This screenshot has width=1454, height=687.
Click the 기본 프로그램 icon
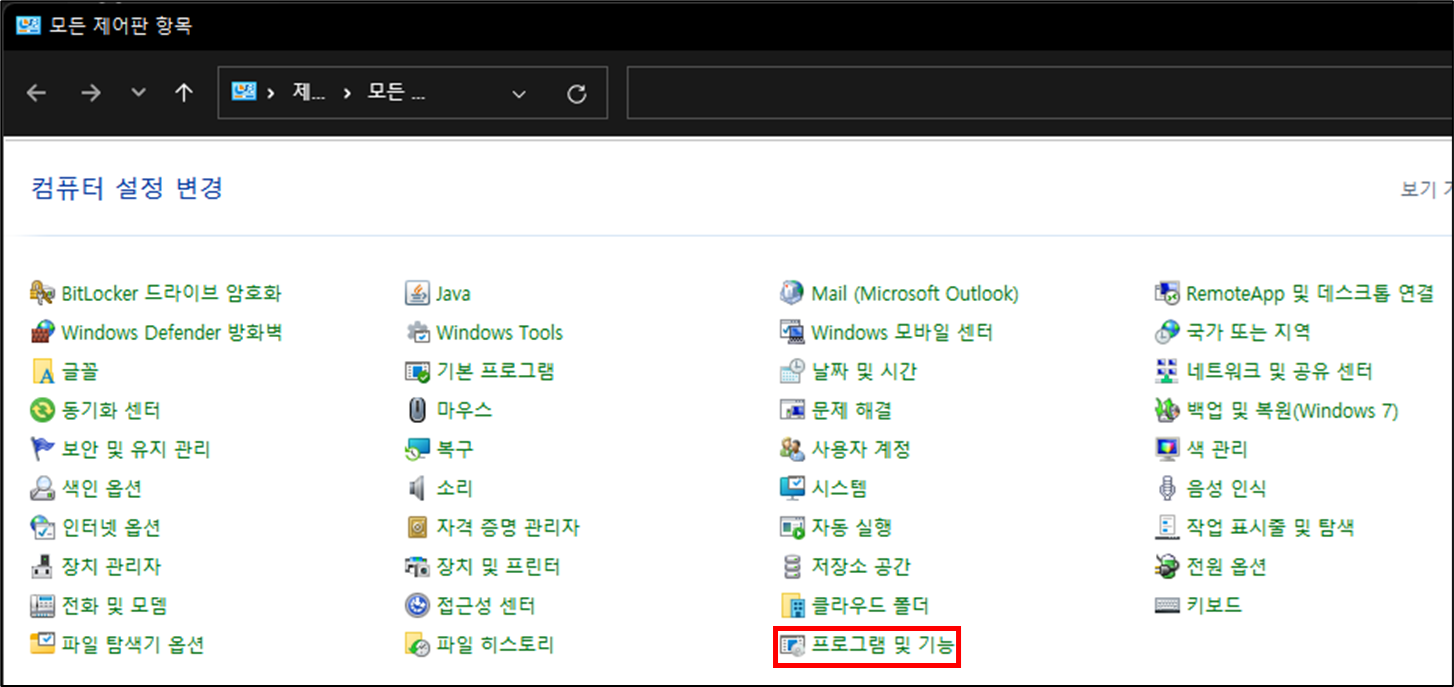click(x=417, y=371)
